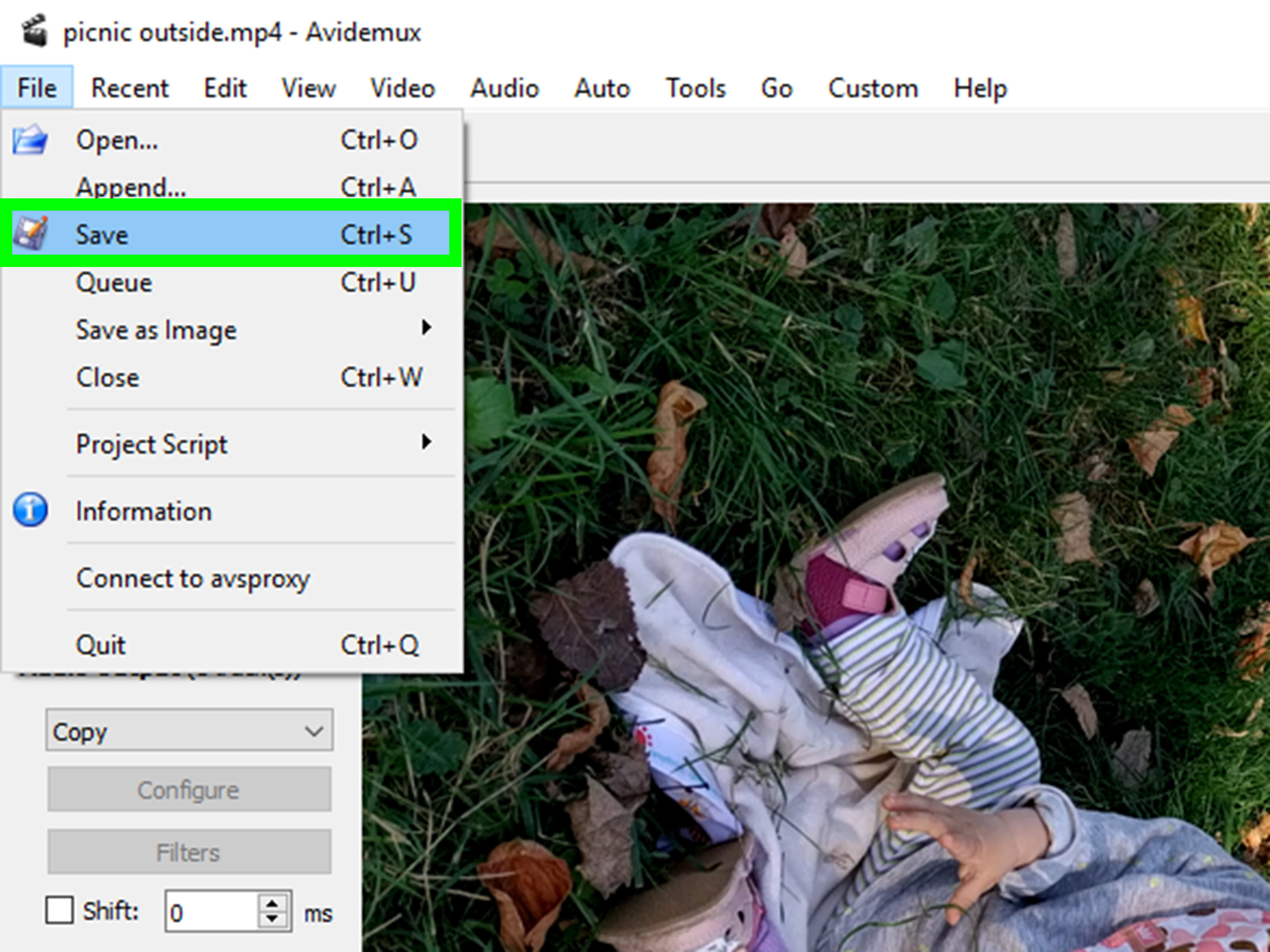Decrease Shift value with down arrow

(x=272, y=919)
